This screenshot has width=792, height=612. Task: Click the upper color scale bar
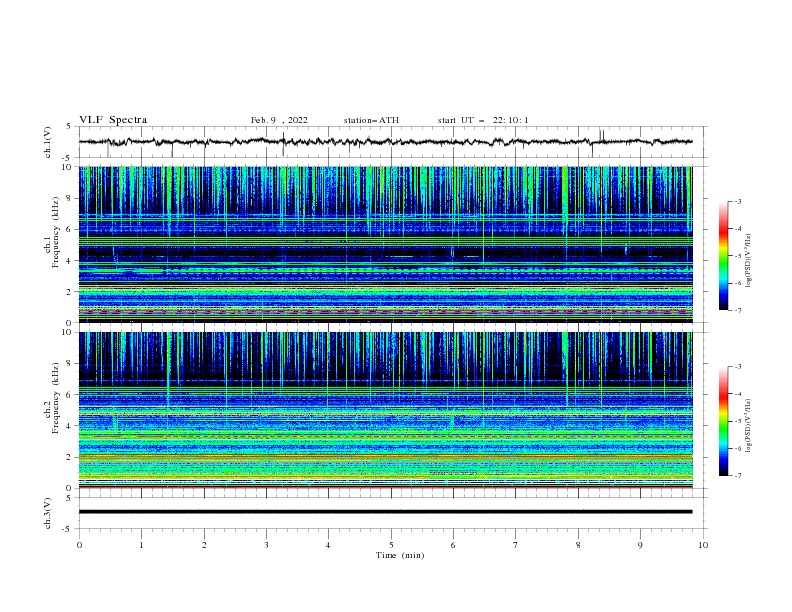point(723,256)
